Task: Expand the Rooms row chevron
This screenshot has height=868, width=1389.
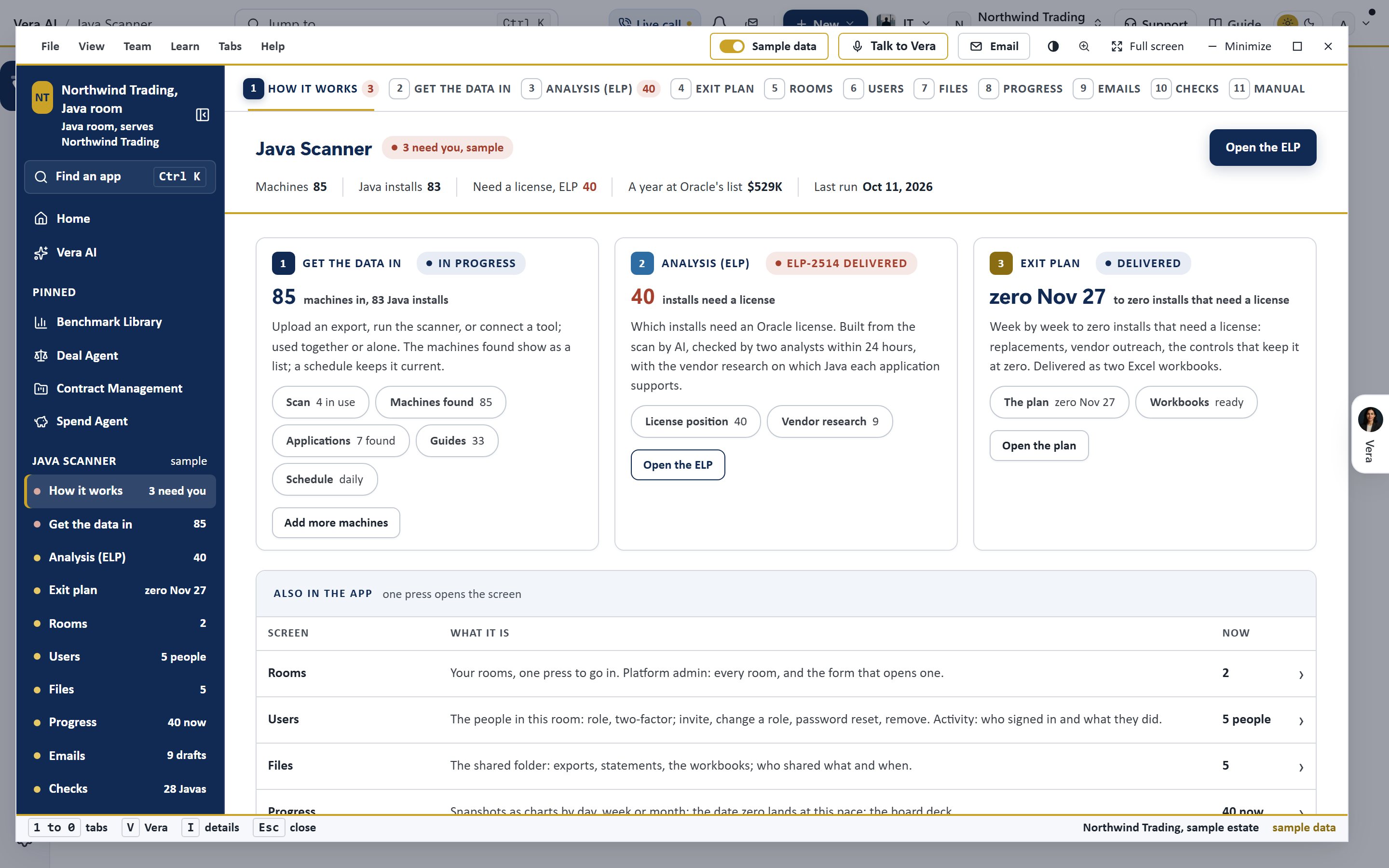Action: (x=1301, y=675)
